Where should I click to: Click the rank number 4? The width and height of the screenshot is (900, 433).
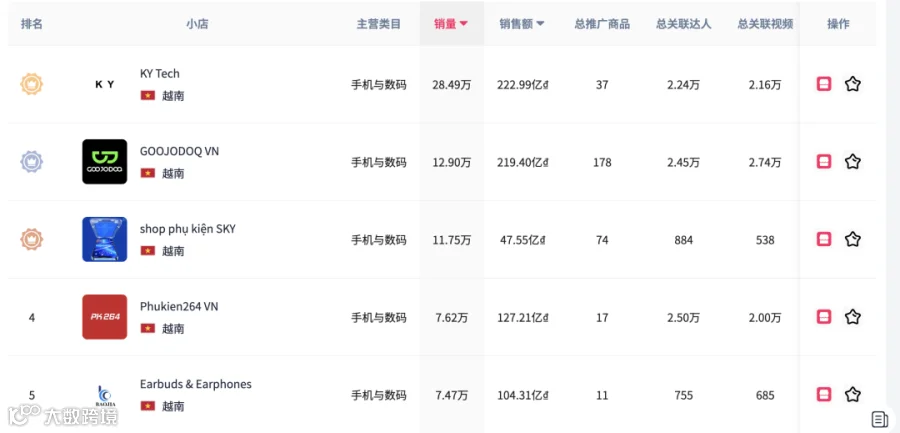click(32, 318)
